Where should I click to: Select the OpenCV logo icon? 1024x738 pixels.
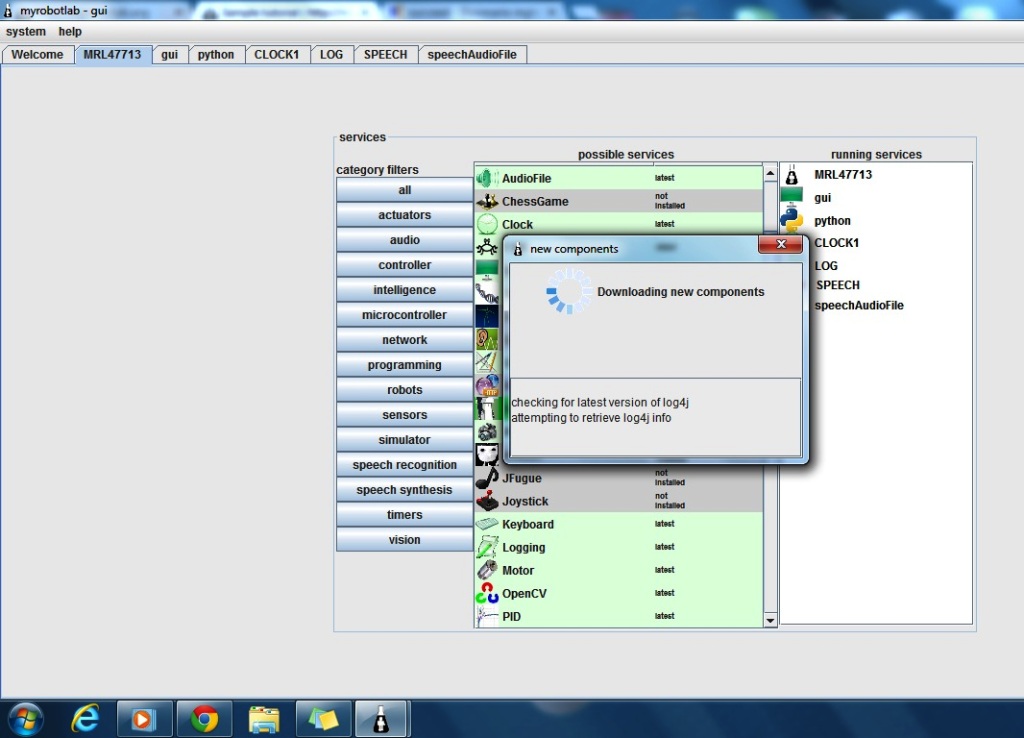pos(487,593)
